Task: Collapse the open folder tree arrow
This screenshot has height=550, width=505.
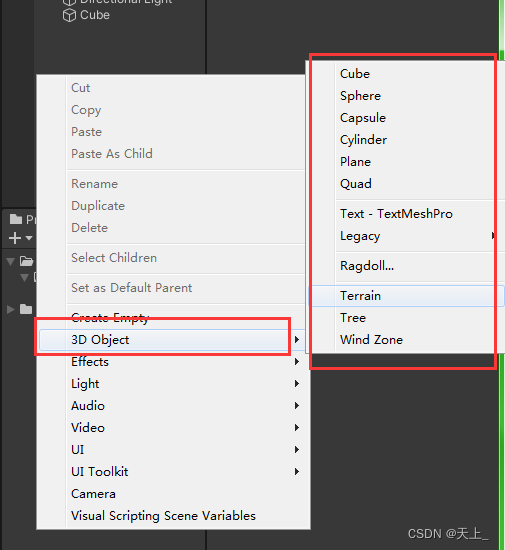Action: [11, 261]
